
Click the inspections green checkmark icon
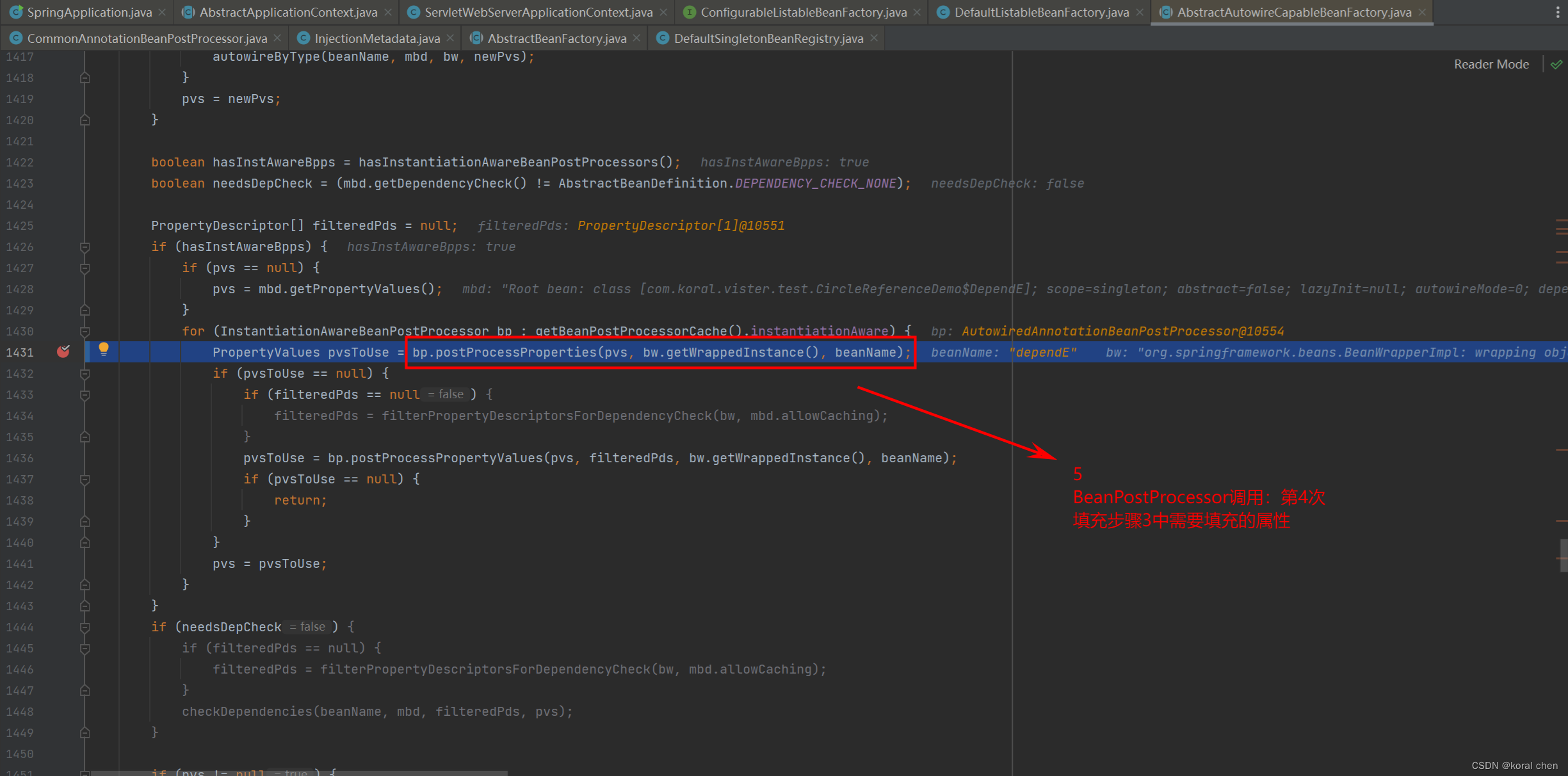(1556, 64)
